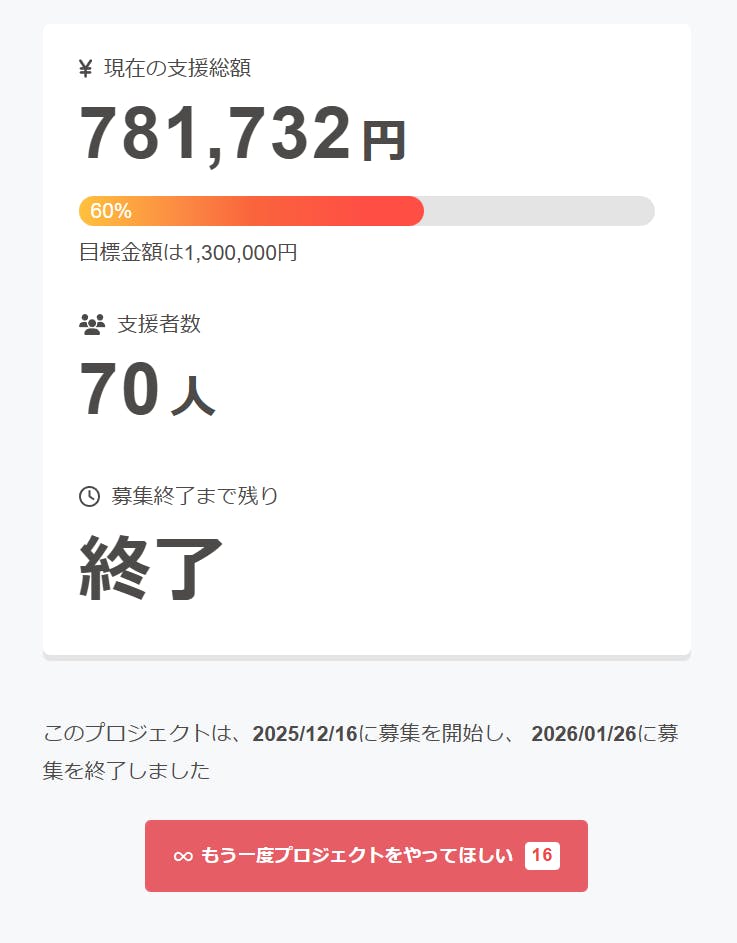The image size is (737, 943).
Task: Click the yen icon beside 現在の支援総額
Action: (x=85, y=69)
